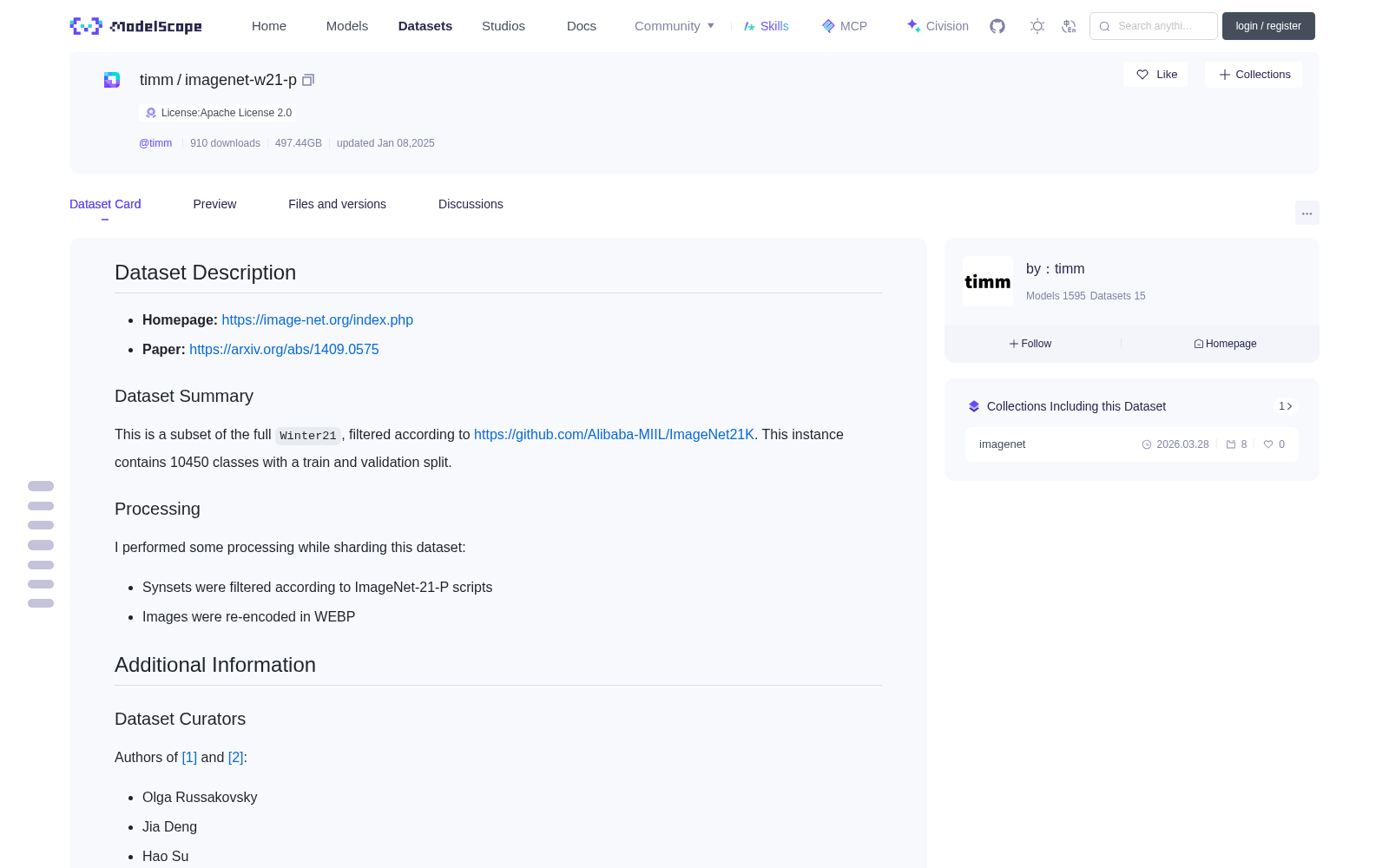This screenshot has width=1389, height=868.
Task: Click the 'Winter21' code label
Action: (x=308, y=436)
